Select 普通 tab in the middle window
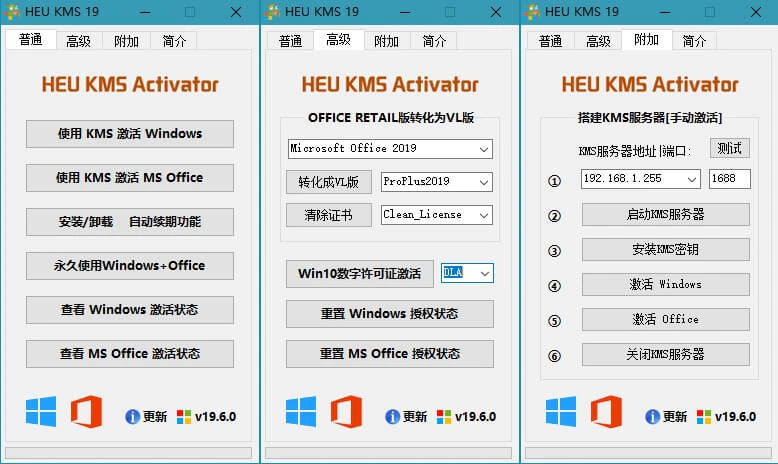This screenshot has width=778, height=464. tap(290, 41)
